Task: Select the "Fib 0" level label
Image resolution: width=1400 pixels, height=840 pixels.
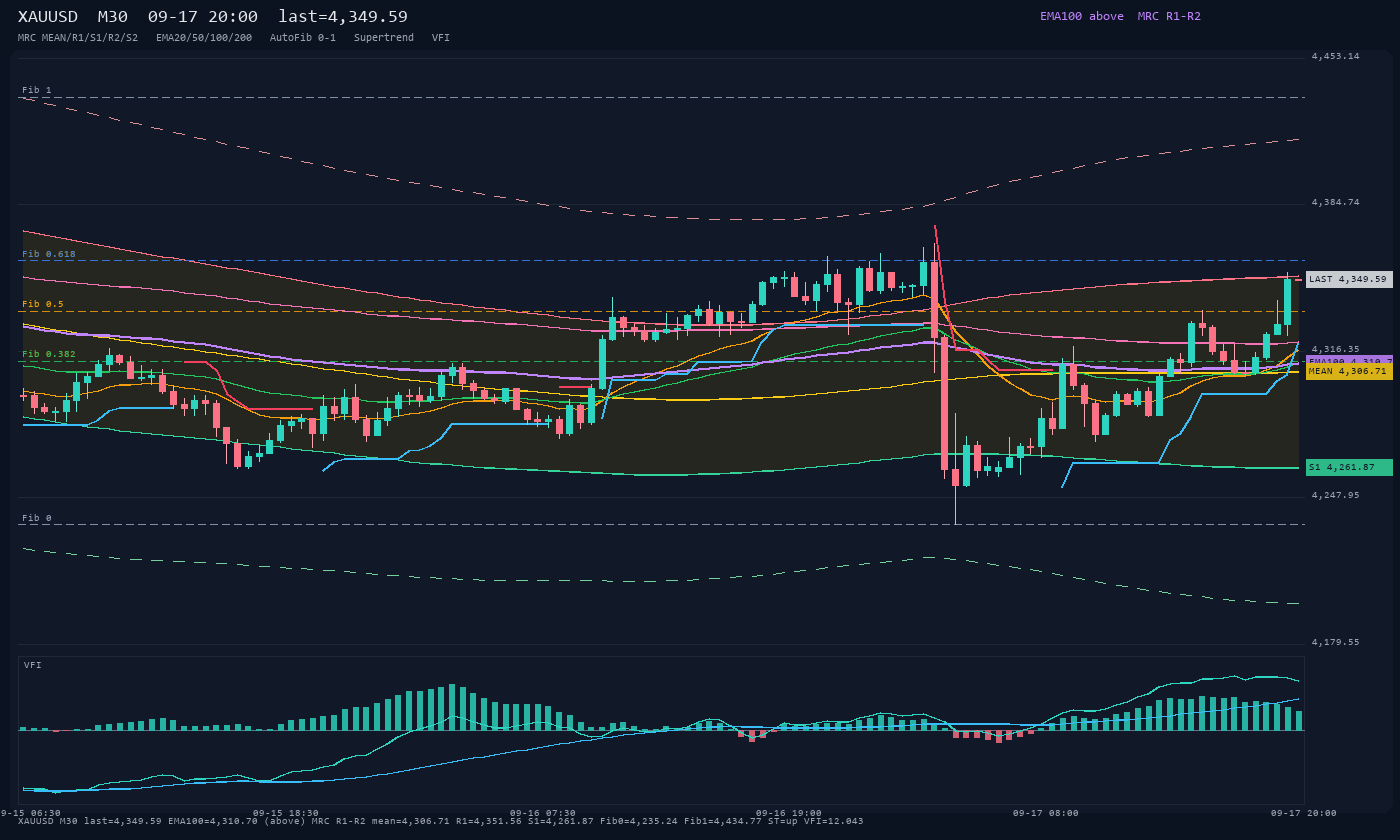Action: (x=37, y=518)
